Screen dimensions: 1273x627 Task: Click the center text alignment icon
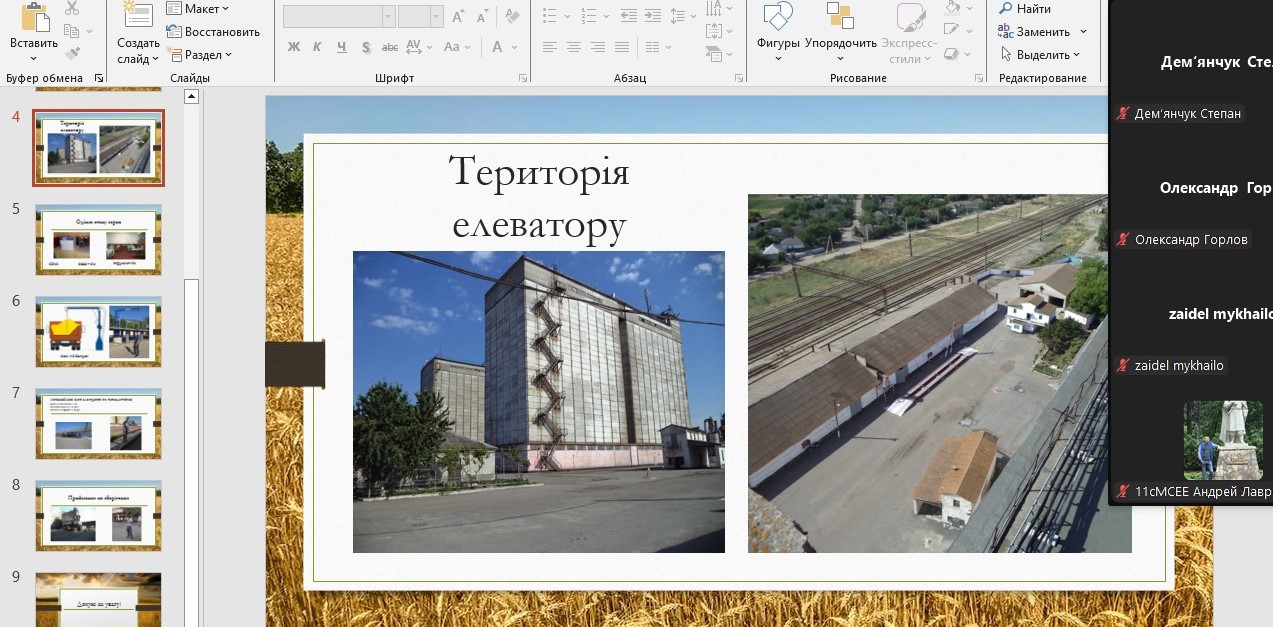[x=573, y=47]
